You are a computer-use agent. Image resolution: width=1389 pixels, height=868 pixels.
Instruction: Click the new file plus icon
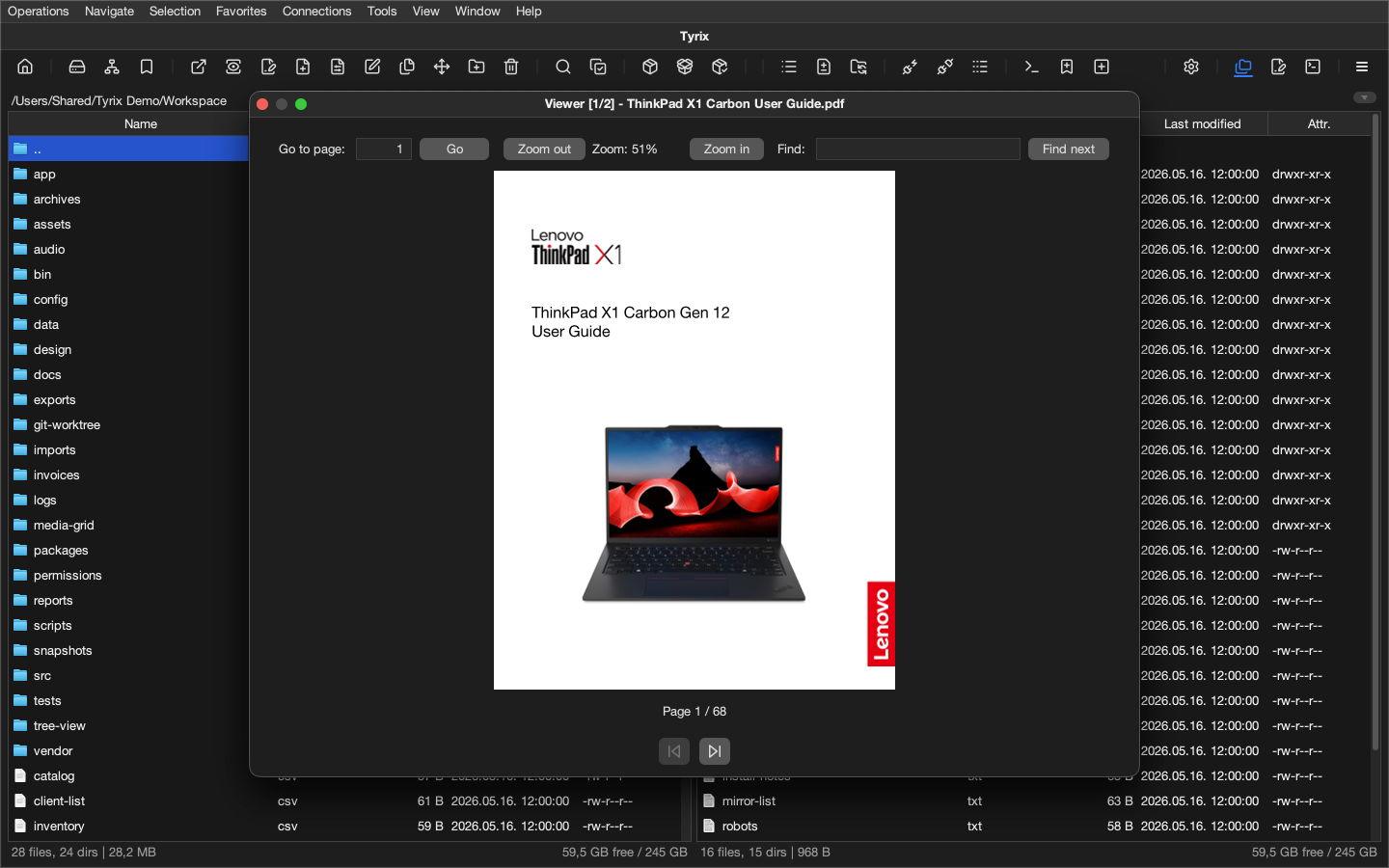point(303,67)
